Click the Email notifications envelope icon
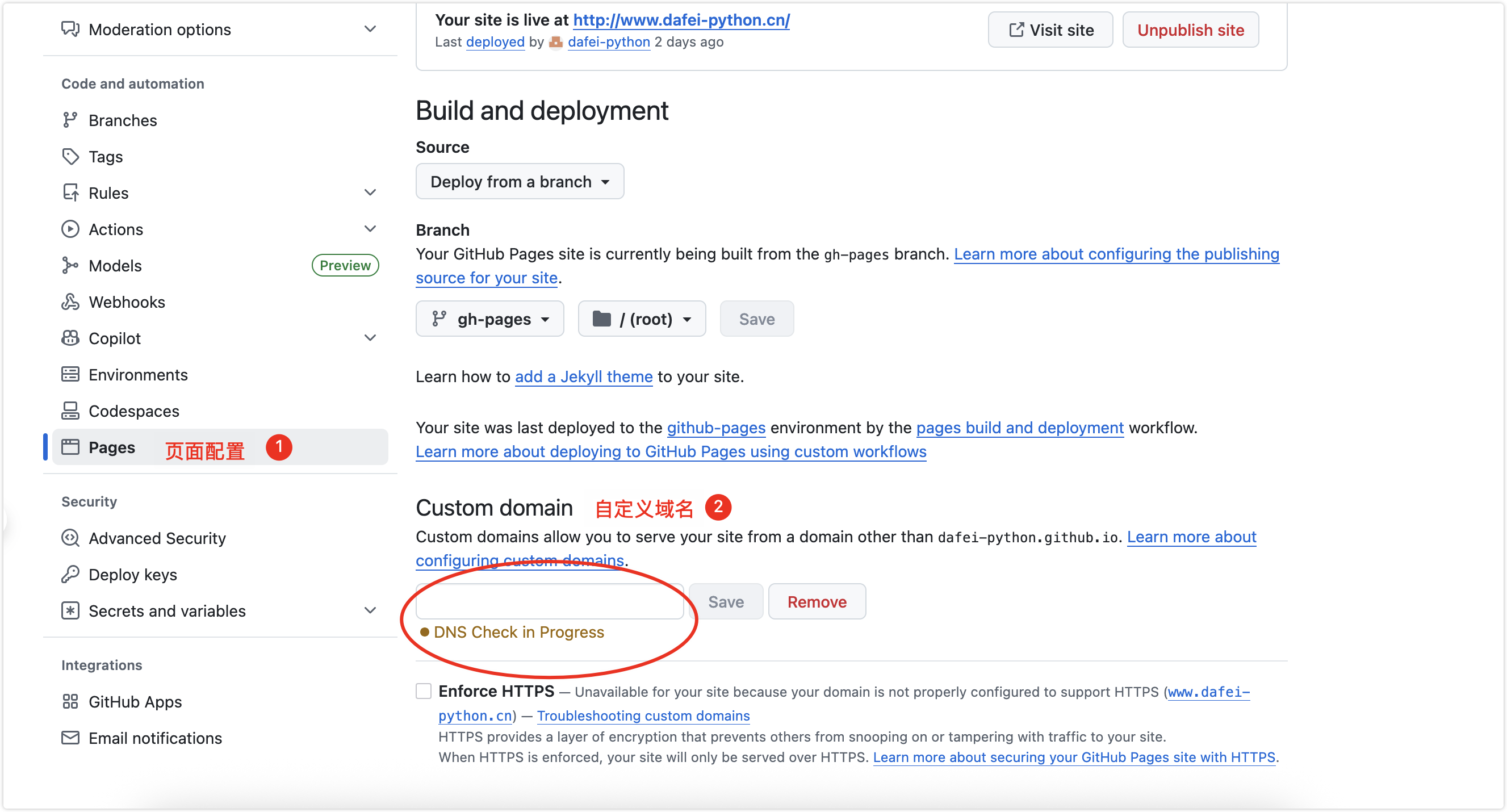 tap(70, 738)
